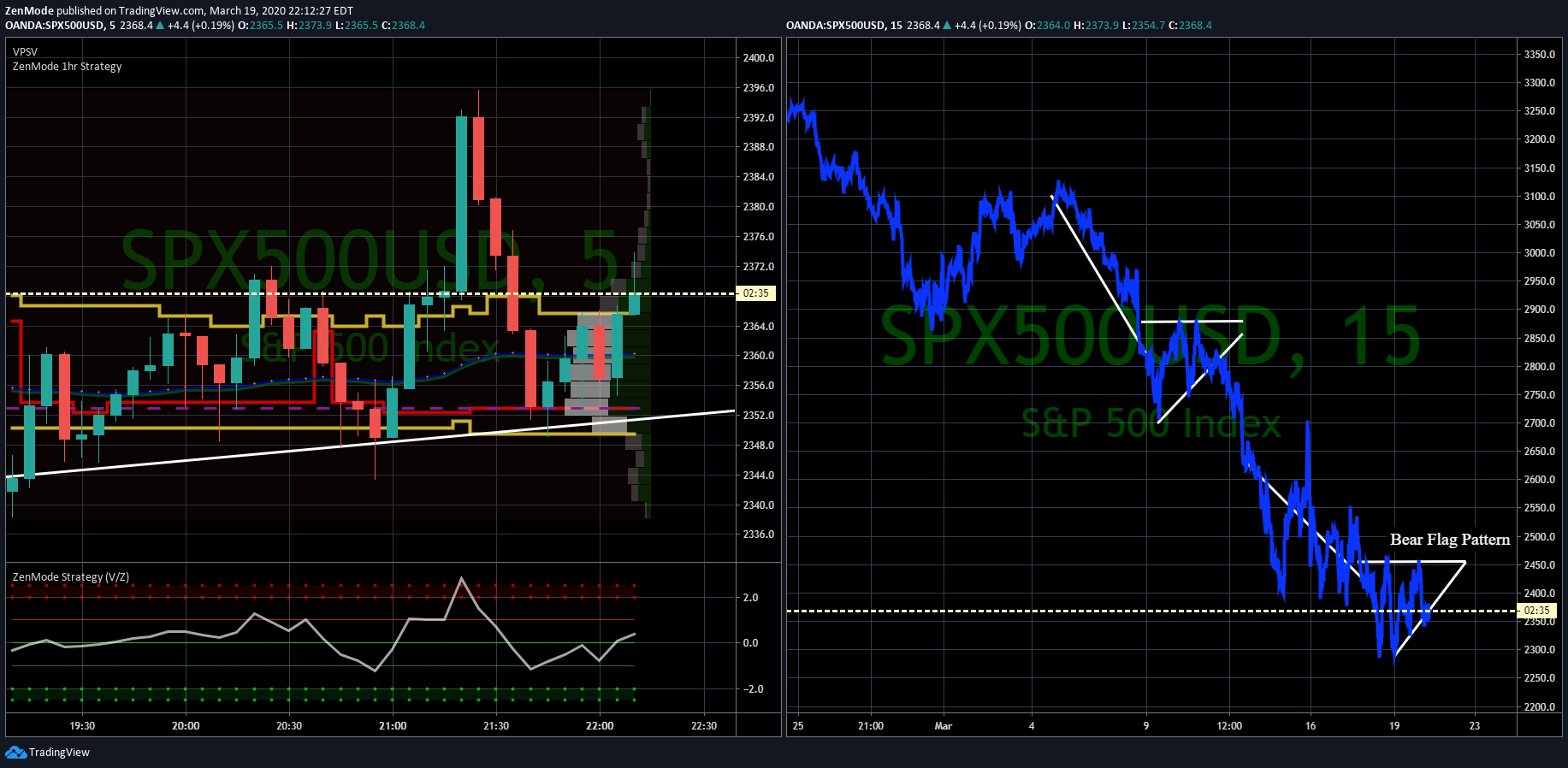Screen dimensions: 1568x768
Task: Click the 16 date label on the 15-minute chart
Action: click(1311, 726)
